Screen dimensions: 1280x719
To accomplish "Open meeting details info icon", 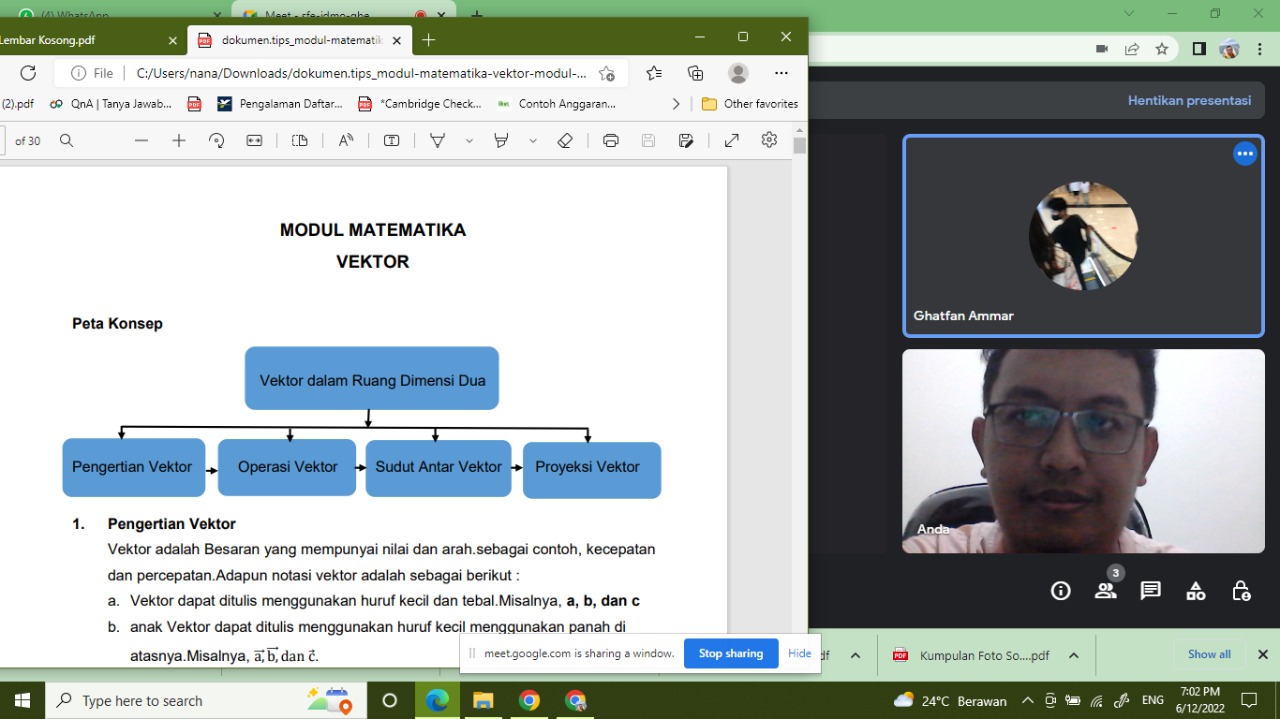I will (x=1061, y=590).
